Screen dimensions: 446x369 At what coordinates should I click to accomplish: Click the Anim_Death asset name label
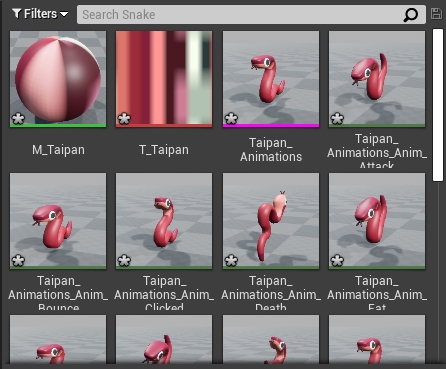tap(271, 292)
